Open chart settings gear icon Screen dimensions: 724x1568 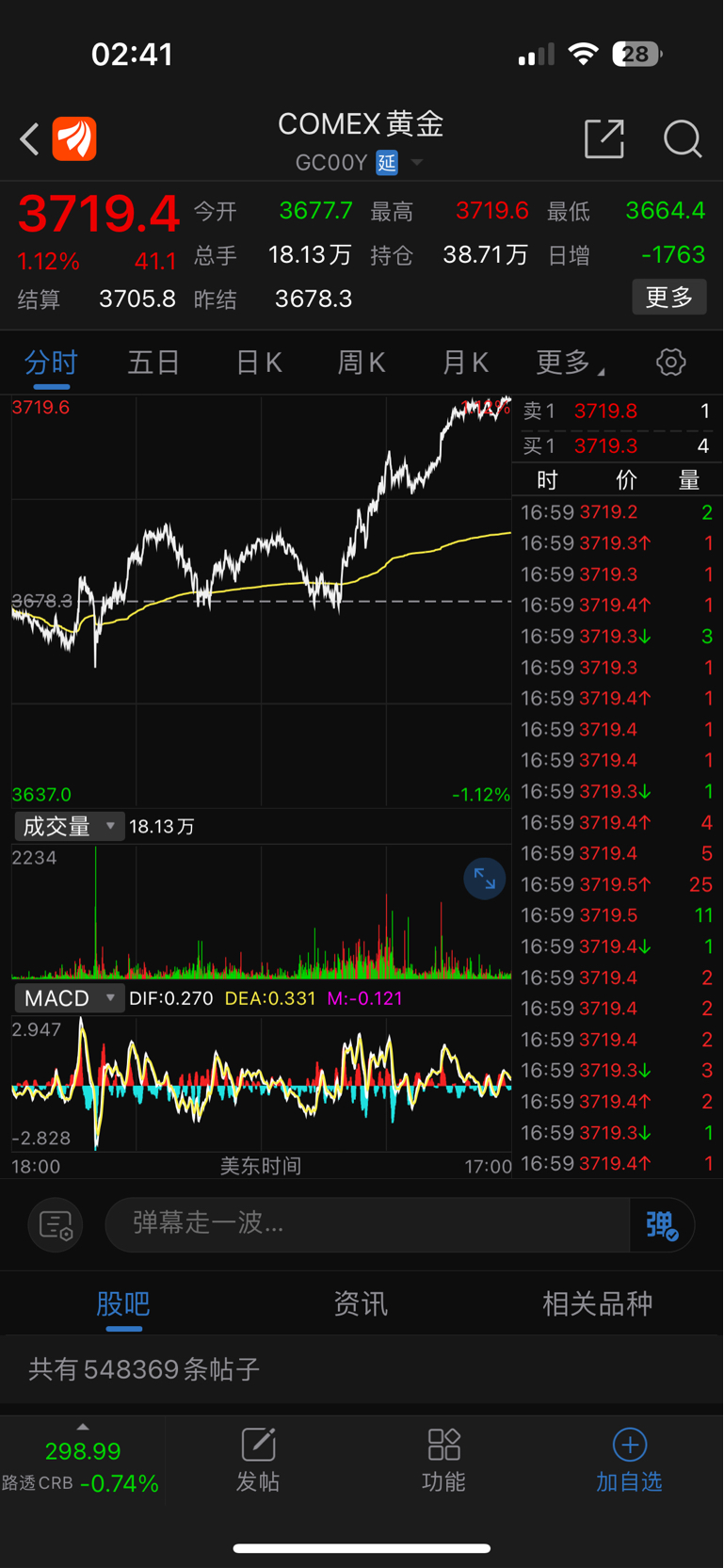click(670, 362)
